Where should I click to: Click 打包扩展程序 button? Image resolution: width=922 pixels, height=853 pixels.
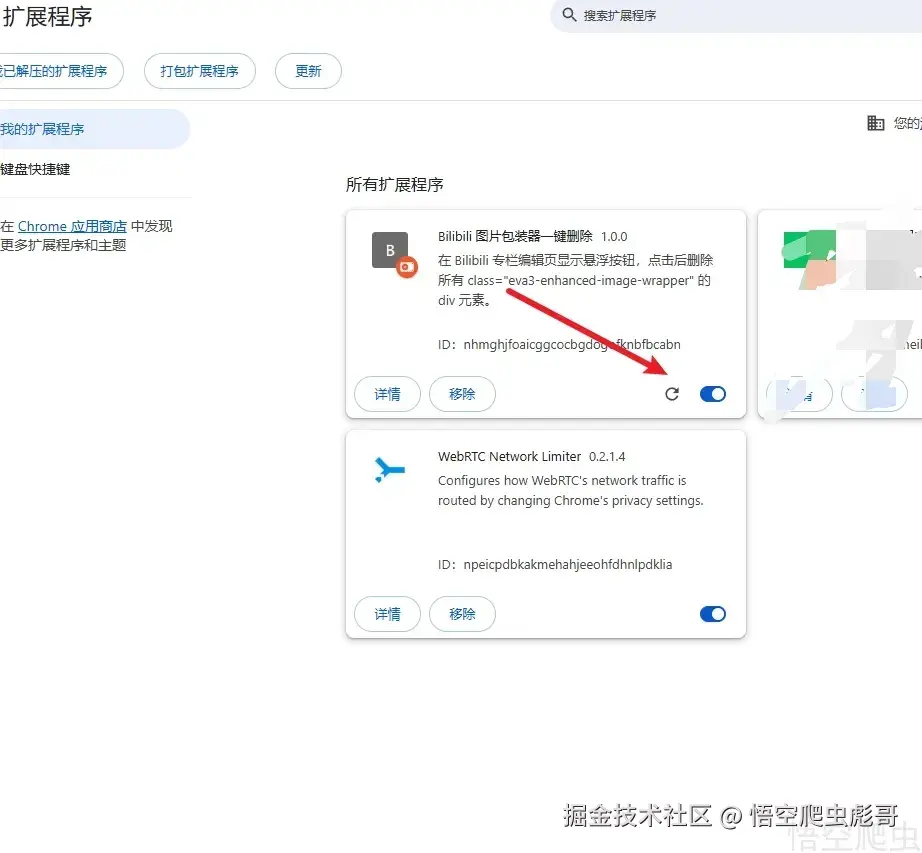[x=199, y=71]
